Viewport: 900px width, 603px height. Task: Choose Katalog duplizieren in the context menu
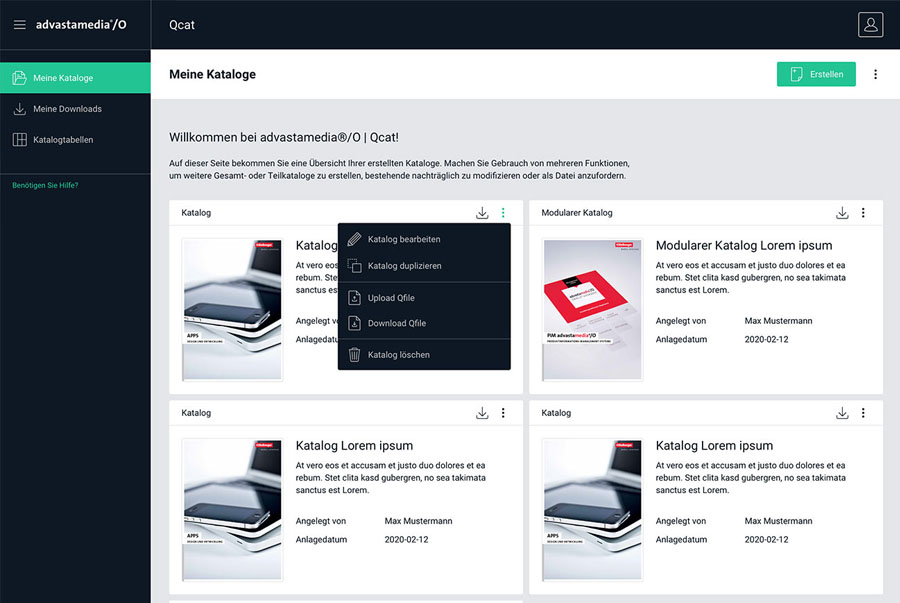[424, 266]
